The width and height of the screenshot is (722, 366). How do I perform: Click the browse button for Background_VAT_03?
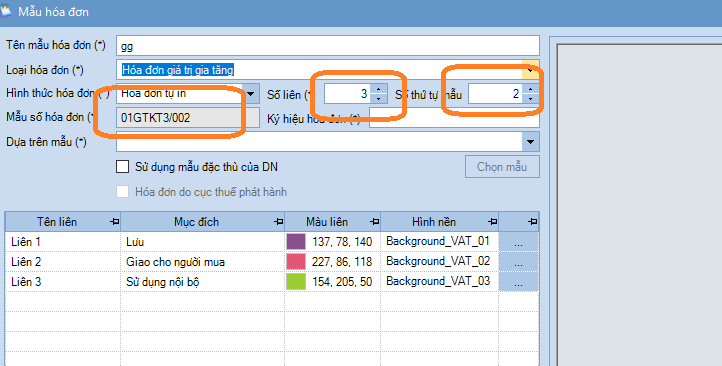click(x=518, y=282)
